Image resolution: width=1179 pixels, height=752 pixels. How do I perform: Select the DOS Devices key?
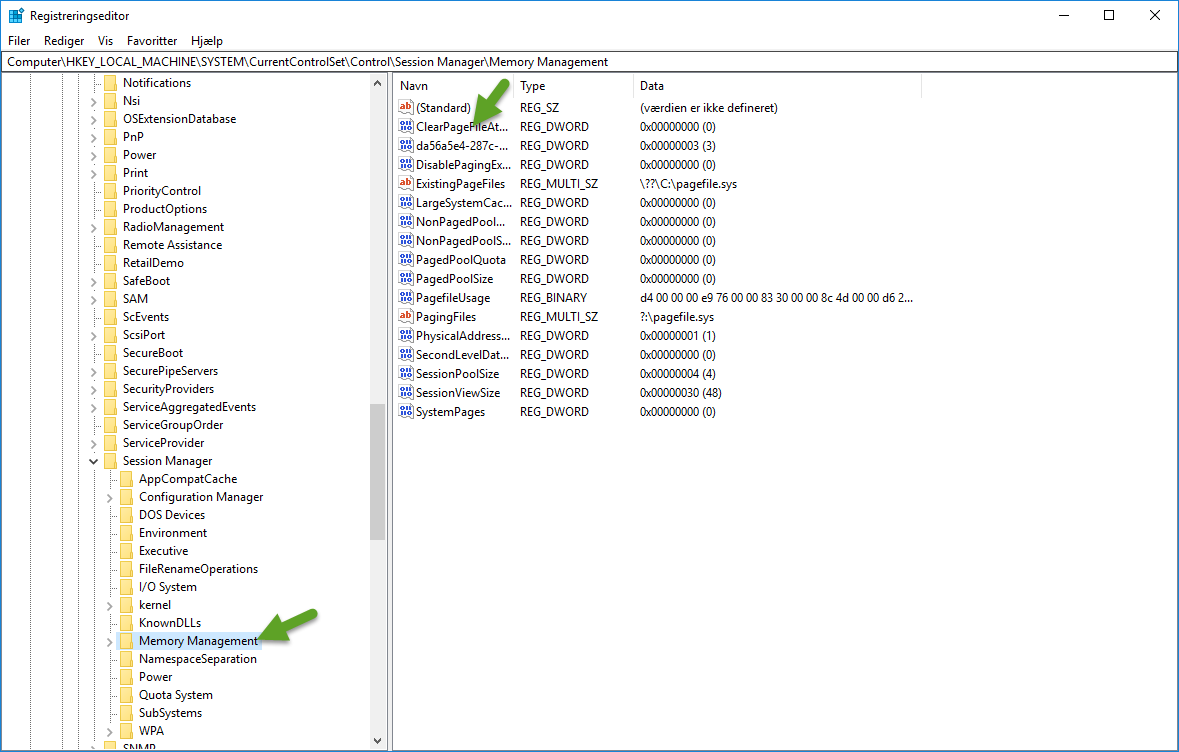pyautogui.click(x=172, y=514)
